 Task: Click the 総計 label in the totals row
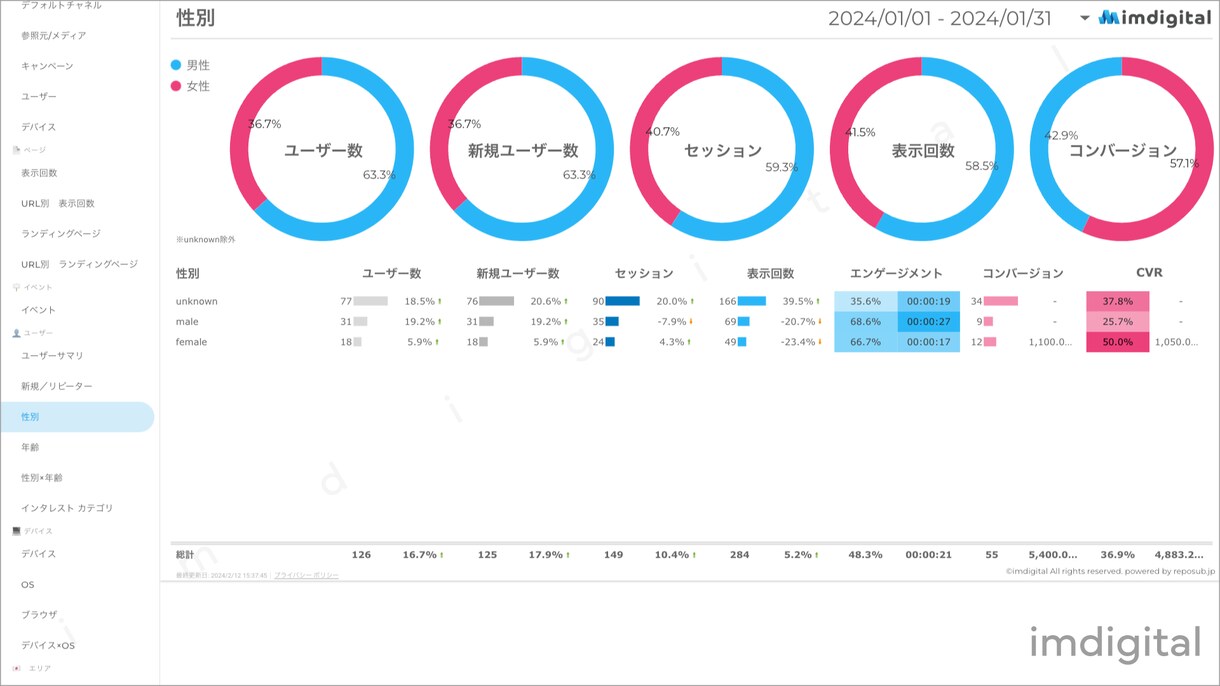point(184,555)
